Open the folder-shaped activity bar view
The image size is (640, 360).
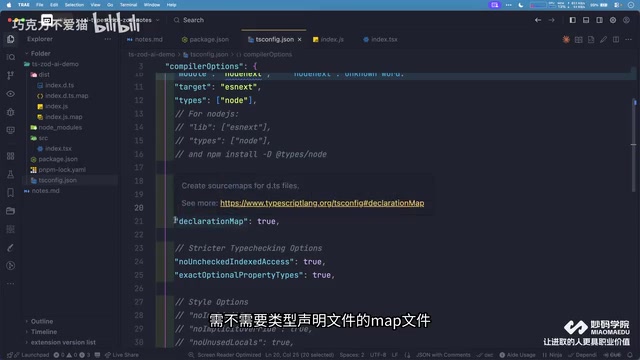(x=11, y=211)
